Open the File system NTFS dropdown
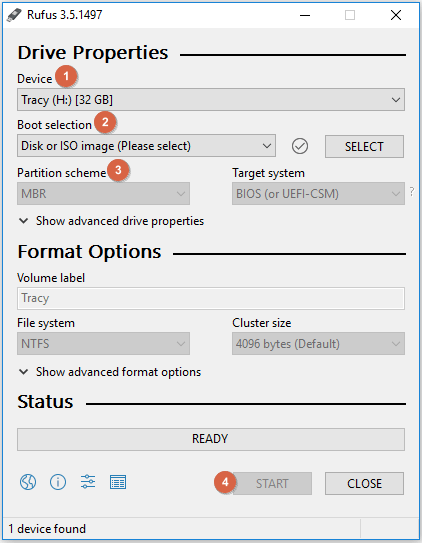Image resolution: width=422 pixels, height=543 pixels. [104, 344]
